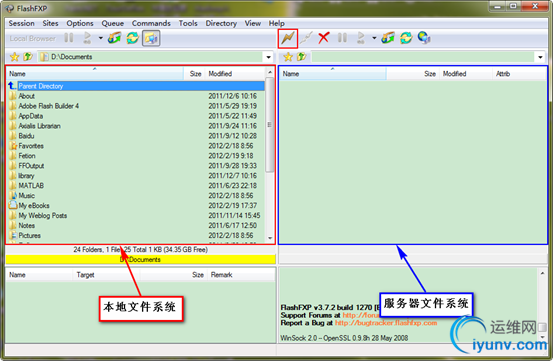553x361 pixels.
Task: Sort queue by Target column
Action: [106, 275]
